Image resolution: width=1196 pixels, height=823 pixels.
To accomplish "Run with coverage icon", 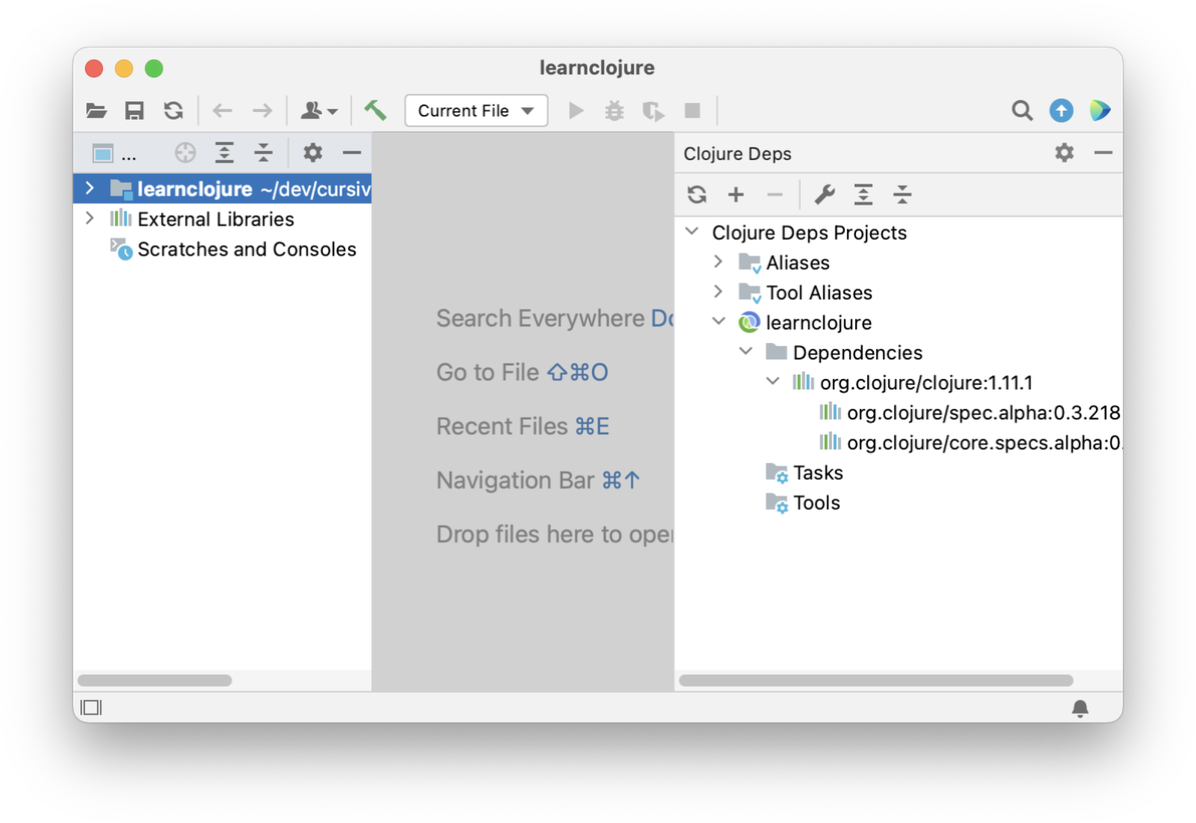I will pos(653,111).
